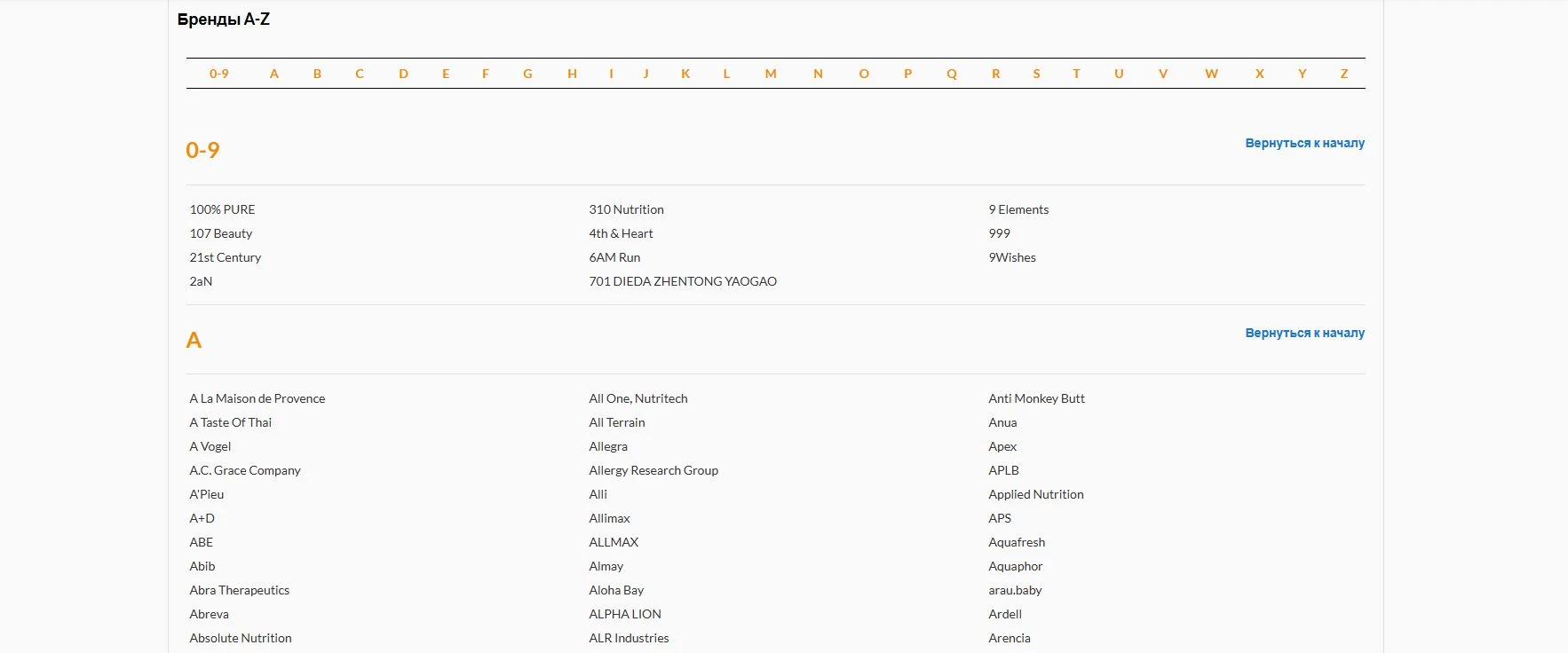
Task: Click the ALPHA LION brand link
Action: (624, 614)
